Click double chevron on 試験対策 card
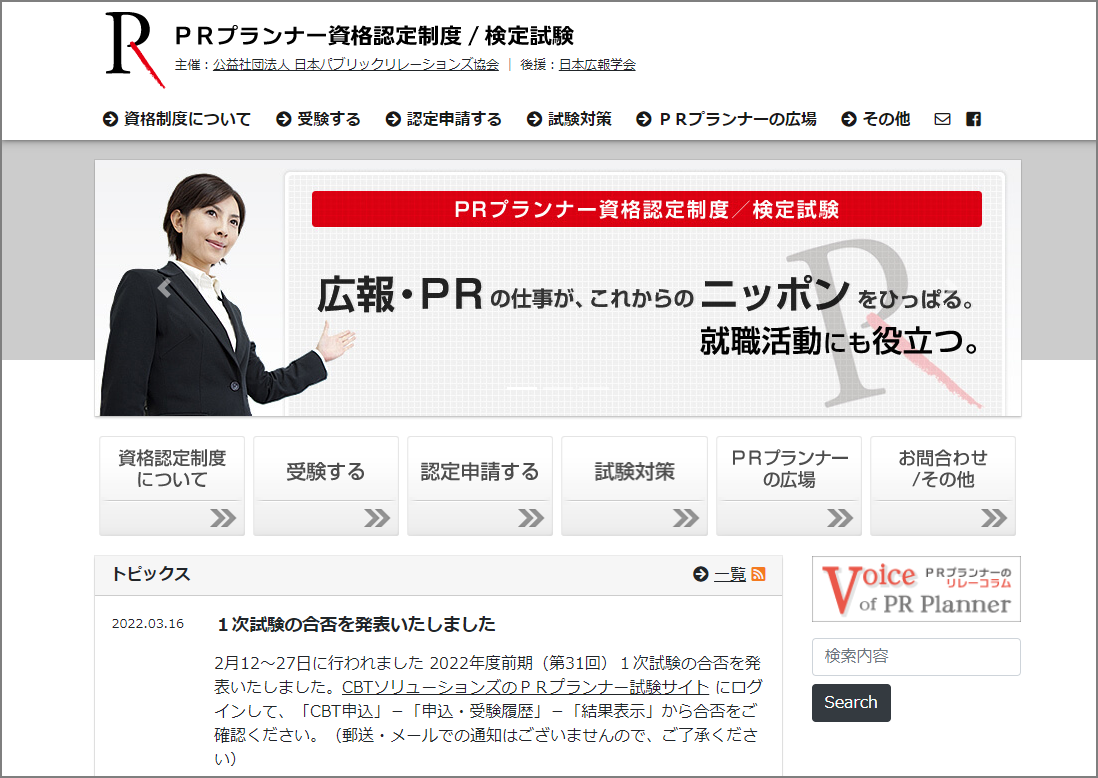Viewport: 1098px width, 778px height. 686,518
